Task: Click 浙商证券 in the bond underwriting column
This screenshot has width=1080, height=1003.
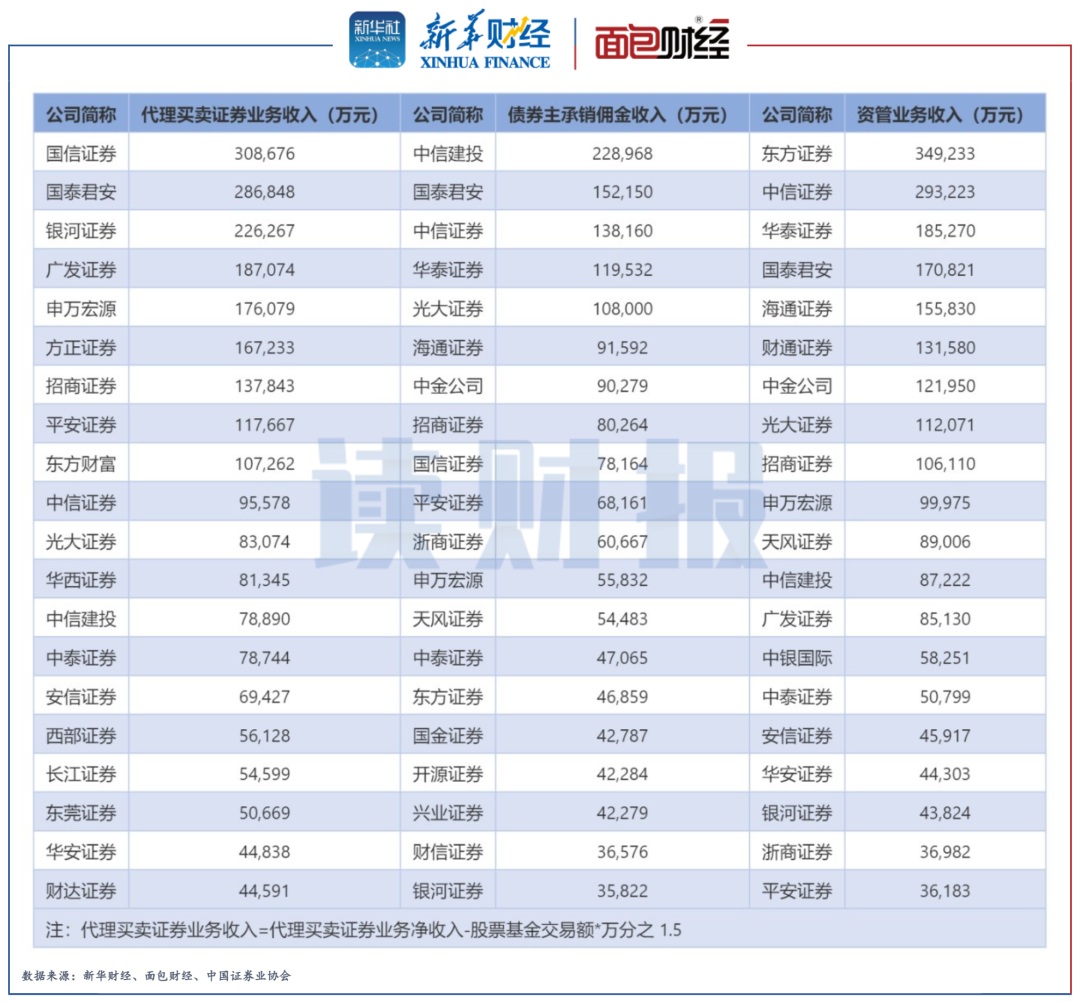Action: (x=448, y=541)
